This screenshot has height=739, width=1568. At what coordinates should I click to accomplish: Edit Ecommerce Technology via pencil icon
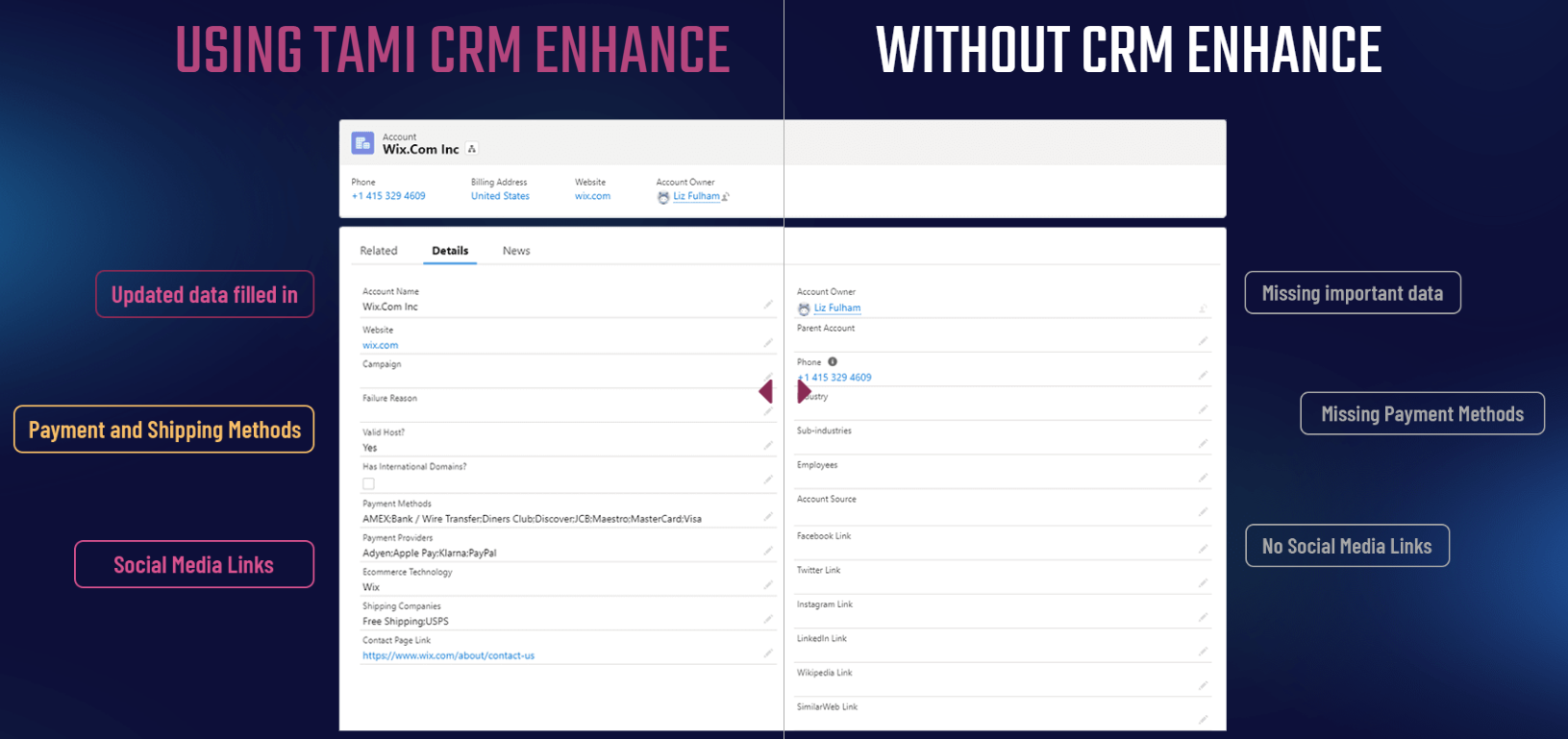point(768,585)
